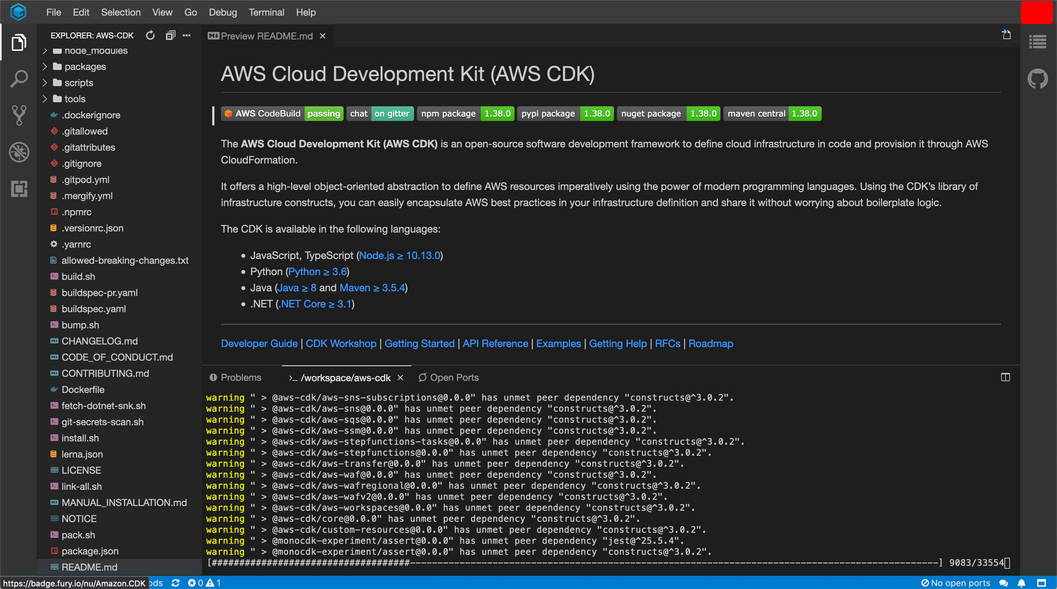Open the Examples link

(558, 344)
